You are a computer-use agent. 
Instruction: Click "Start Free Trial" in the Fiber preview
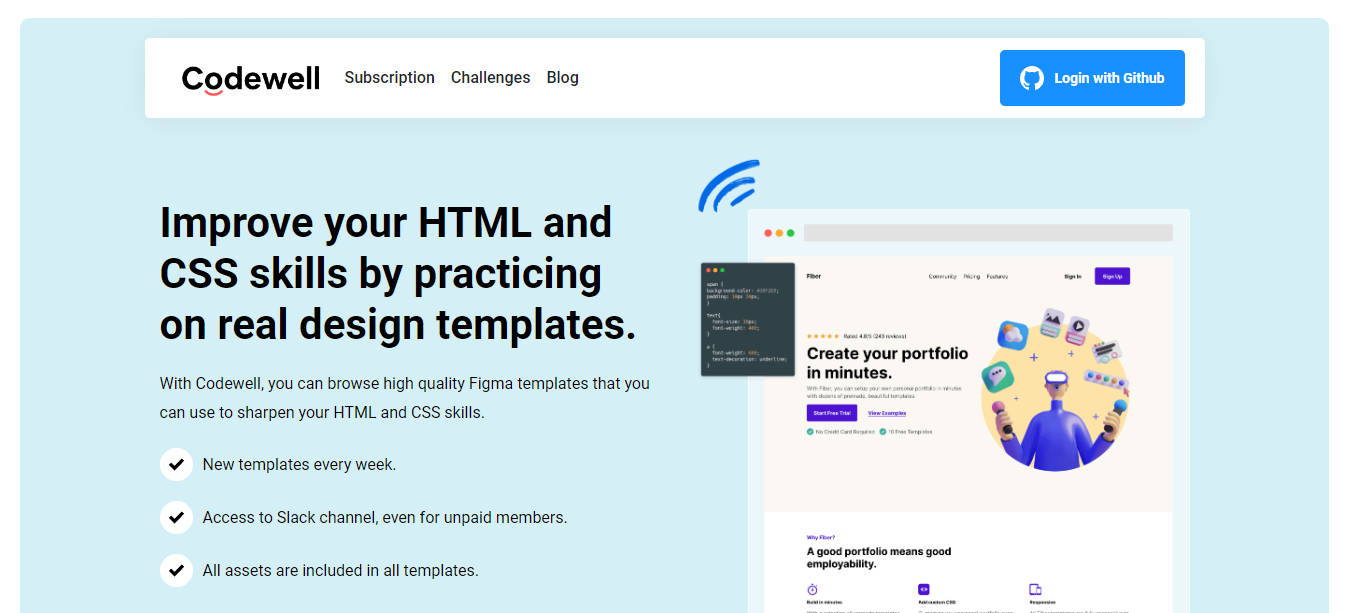tap(831, 413)
